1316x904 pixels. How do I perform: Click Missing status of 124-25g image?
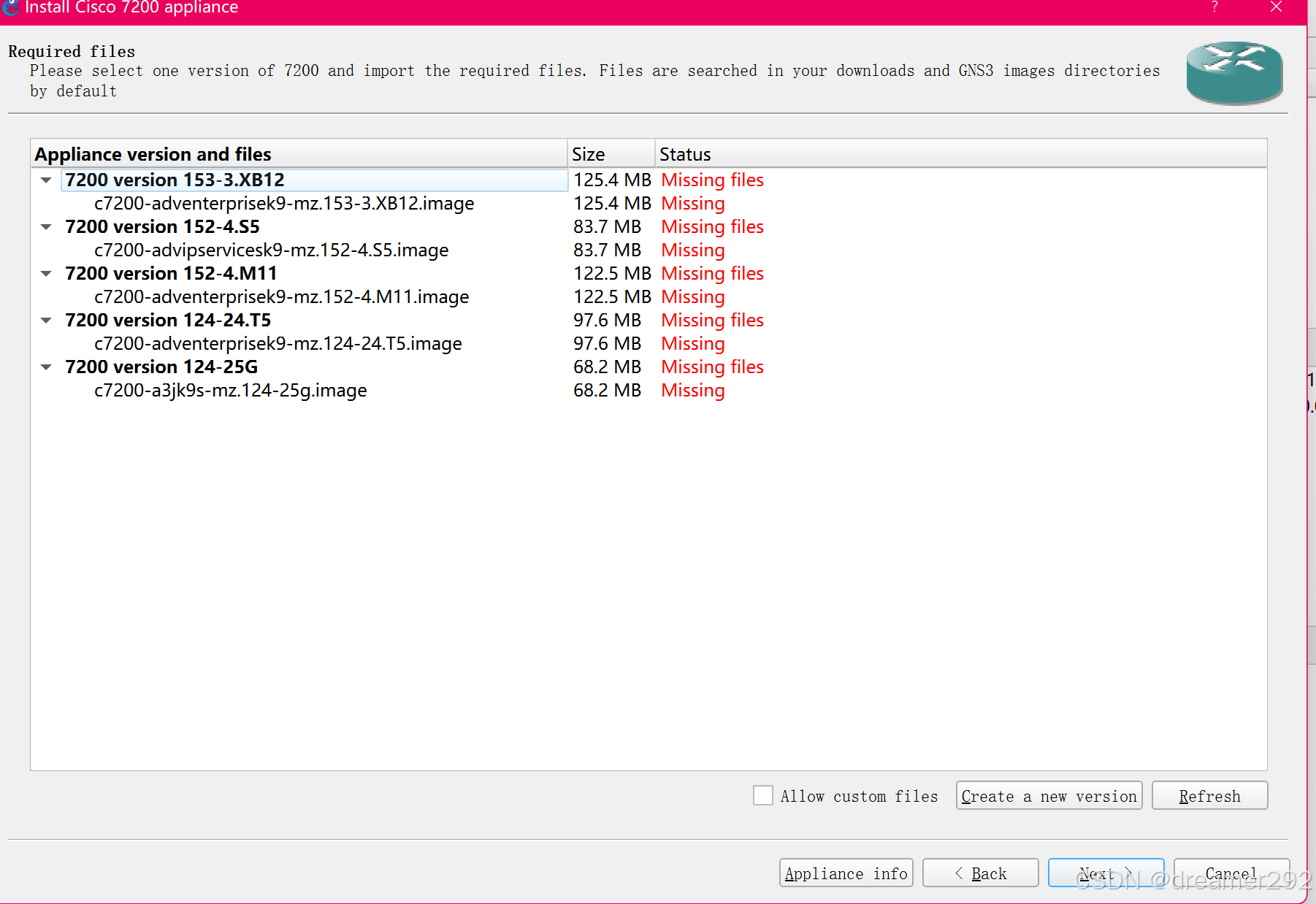[693, 391]
